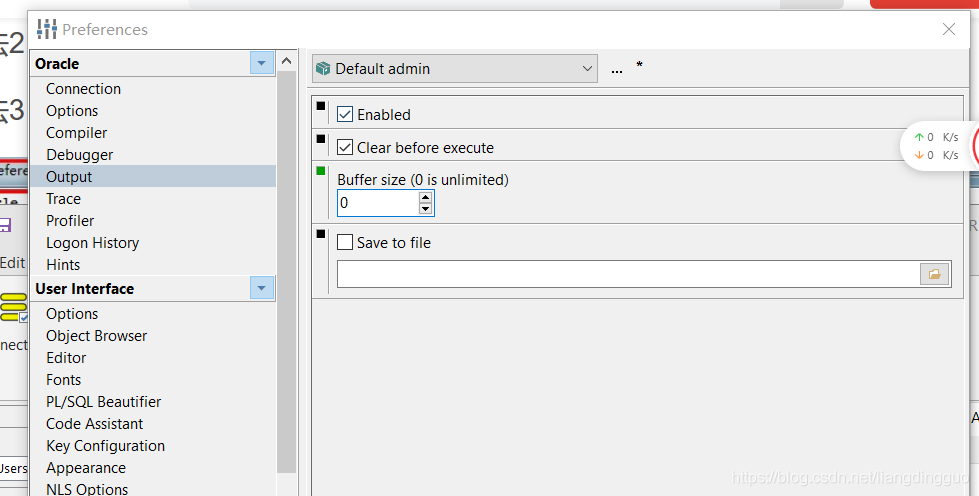Screen dimensions: 979x496
Task: Click the black indicator beside Enabled
Action: pyautogui.click(x=321, y=105)
